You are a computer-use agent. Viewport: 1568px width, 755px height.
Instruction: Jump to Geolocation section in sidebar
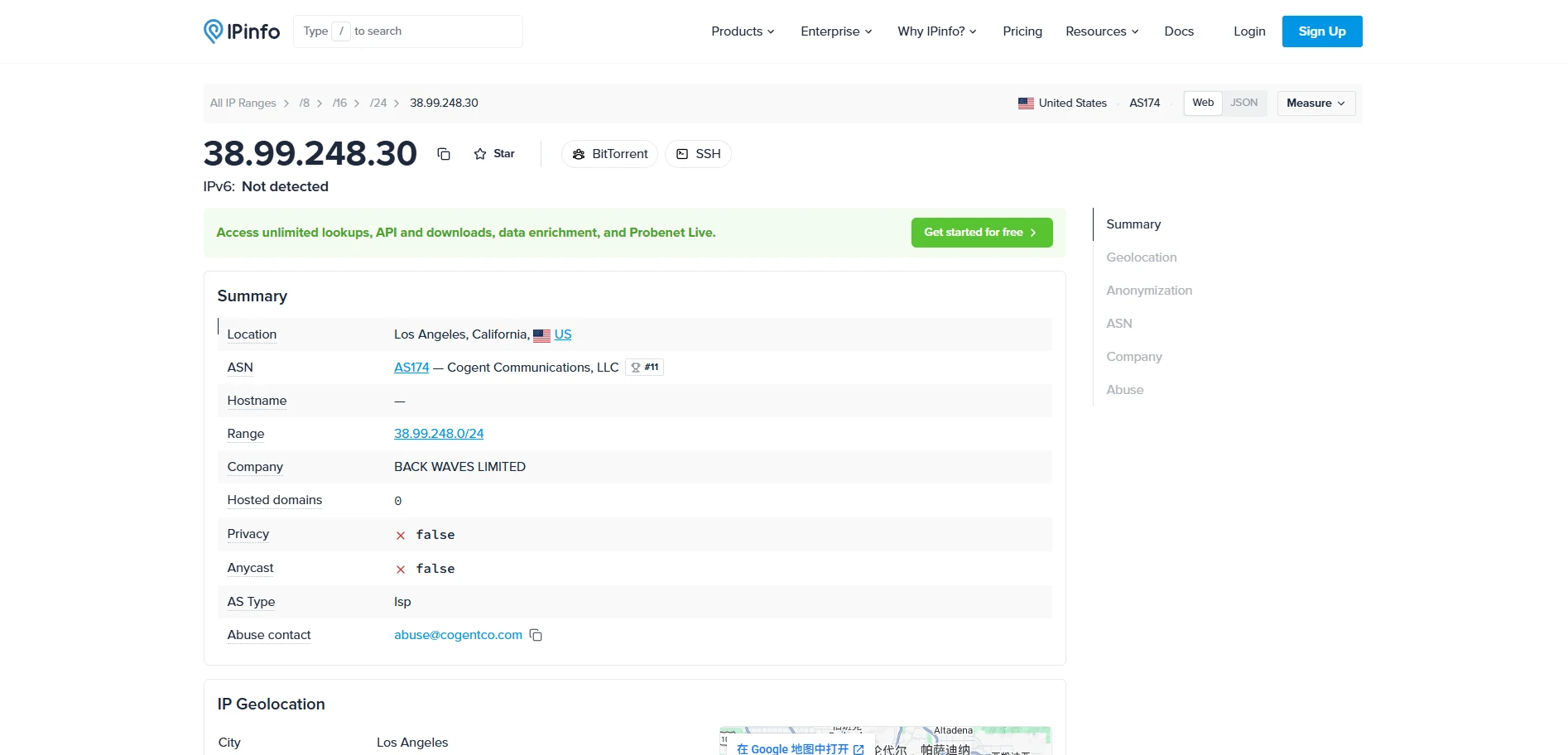pyautogui.click(x=1141, y=257)
